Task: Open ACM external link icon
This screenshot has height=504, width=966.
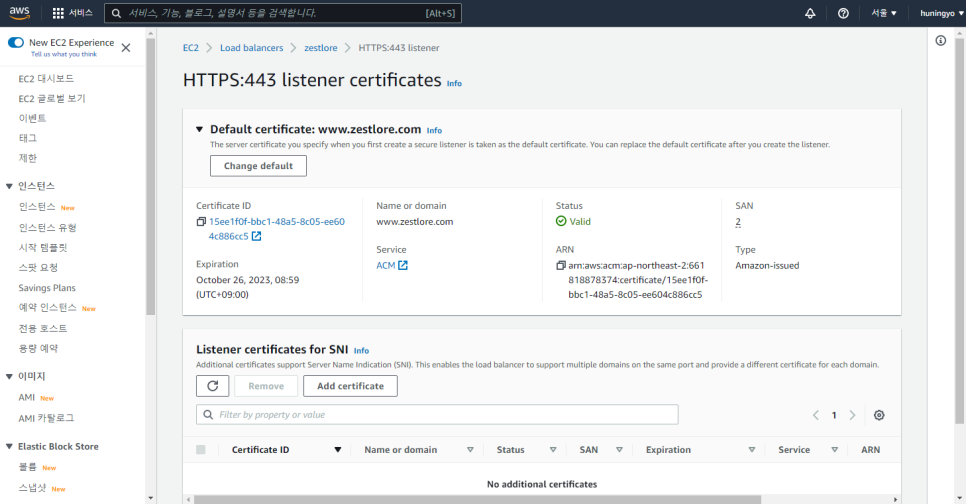Action: click(403, 265)
